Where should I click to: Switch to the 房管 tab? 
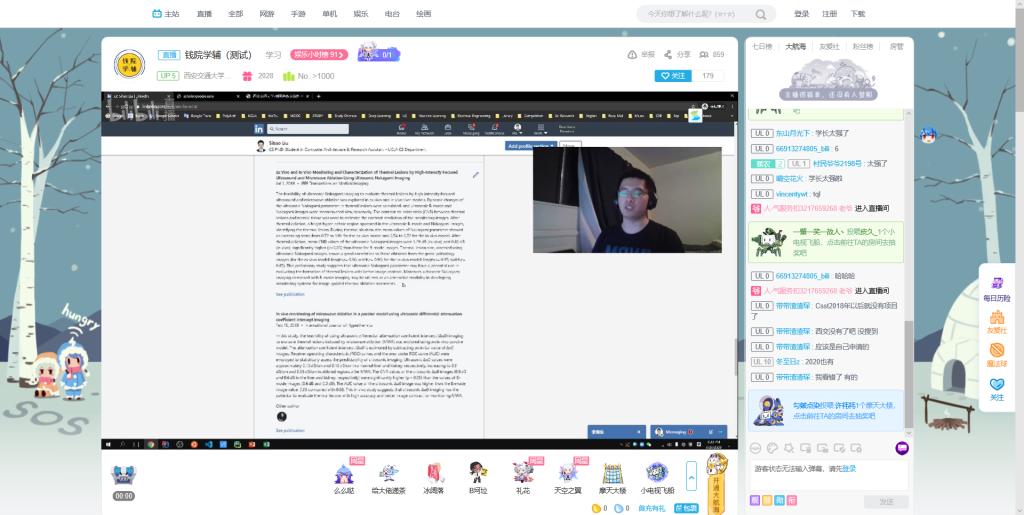click(896, 46)
